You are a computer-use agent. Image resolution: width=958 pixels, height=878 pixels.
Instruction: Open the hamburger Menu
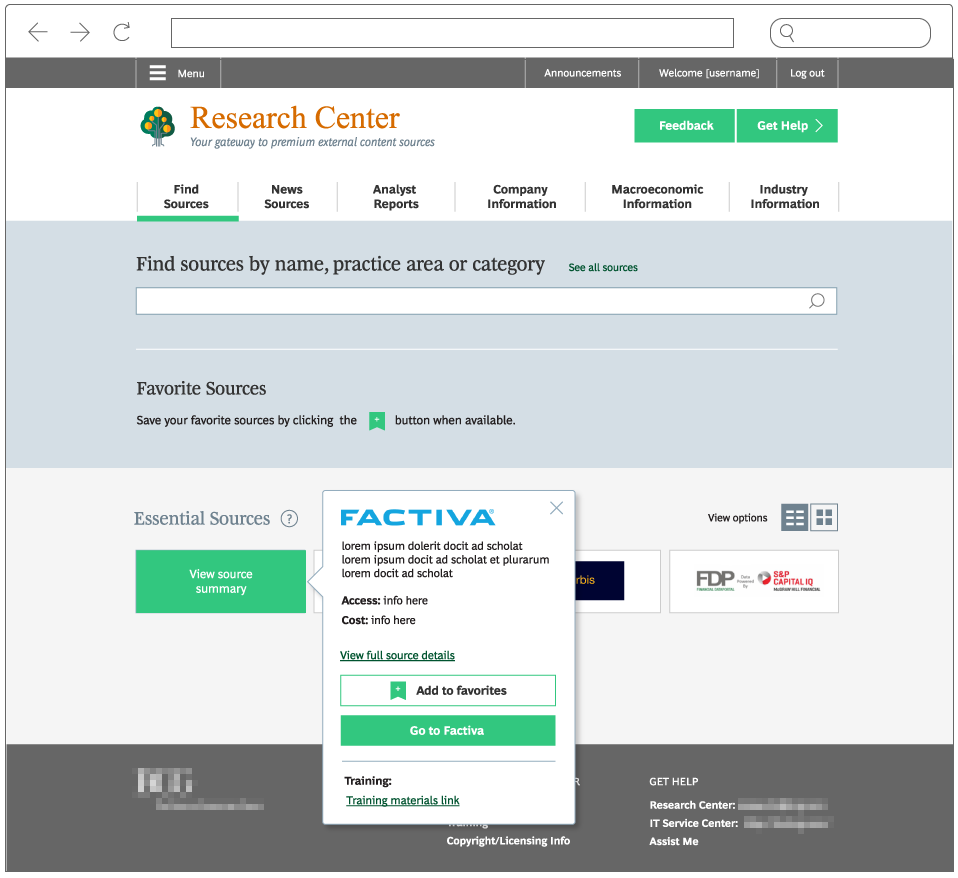(x=178, y=73)
